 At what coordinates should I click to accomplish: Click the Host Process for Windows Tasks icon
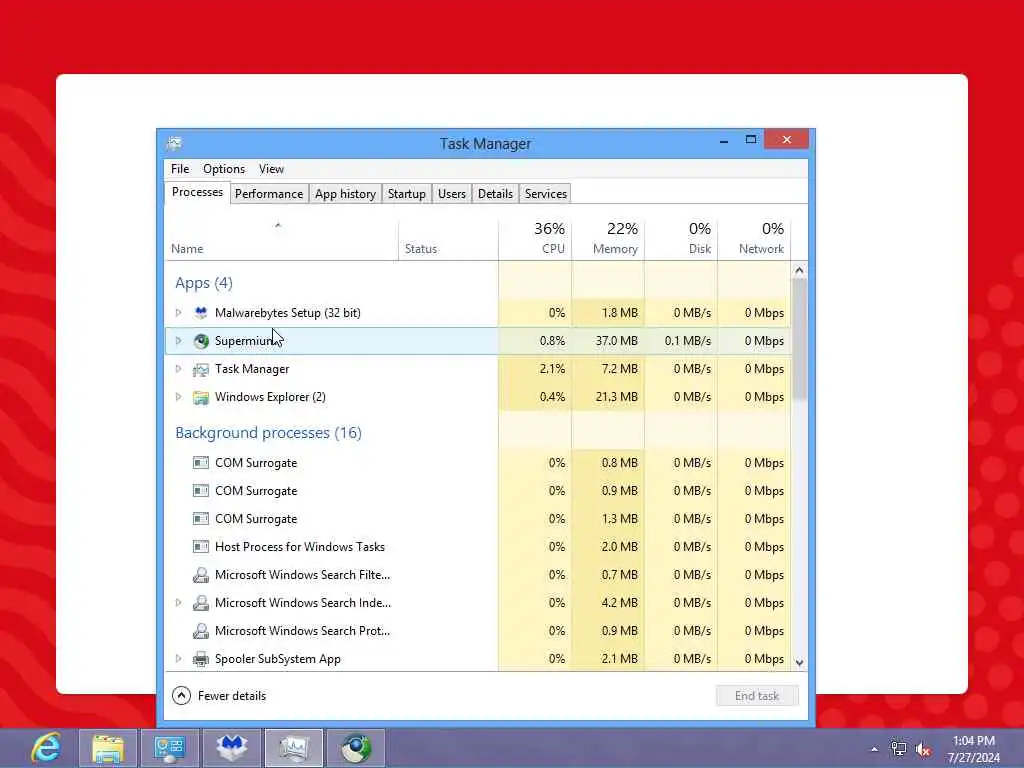[x=200, y=547]
